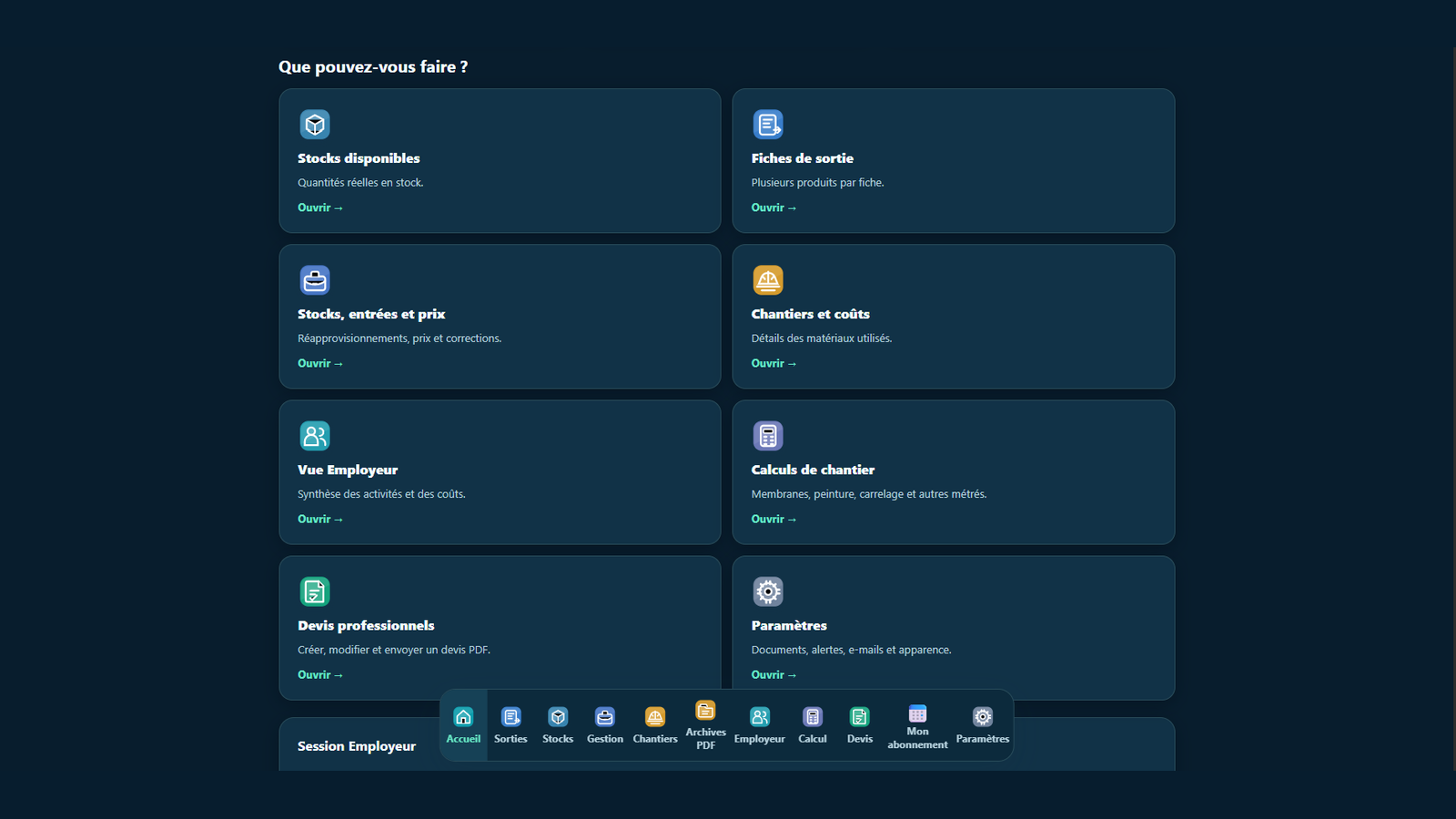Open Archives PDF in the bottom navigation bar

[705, 725]
